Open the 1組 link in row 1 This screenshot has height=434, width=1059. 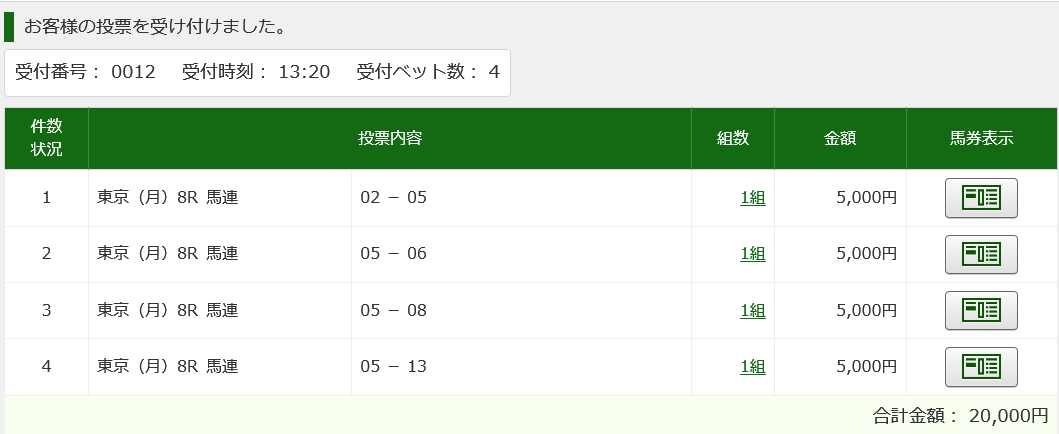pos(752,198)
